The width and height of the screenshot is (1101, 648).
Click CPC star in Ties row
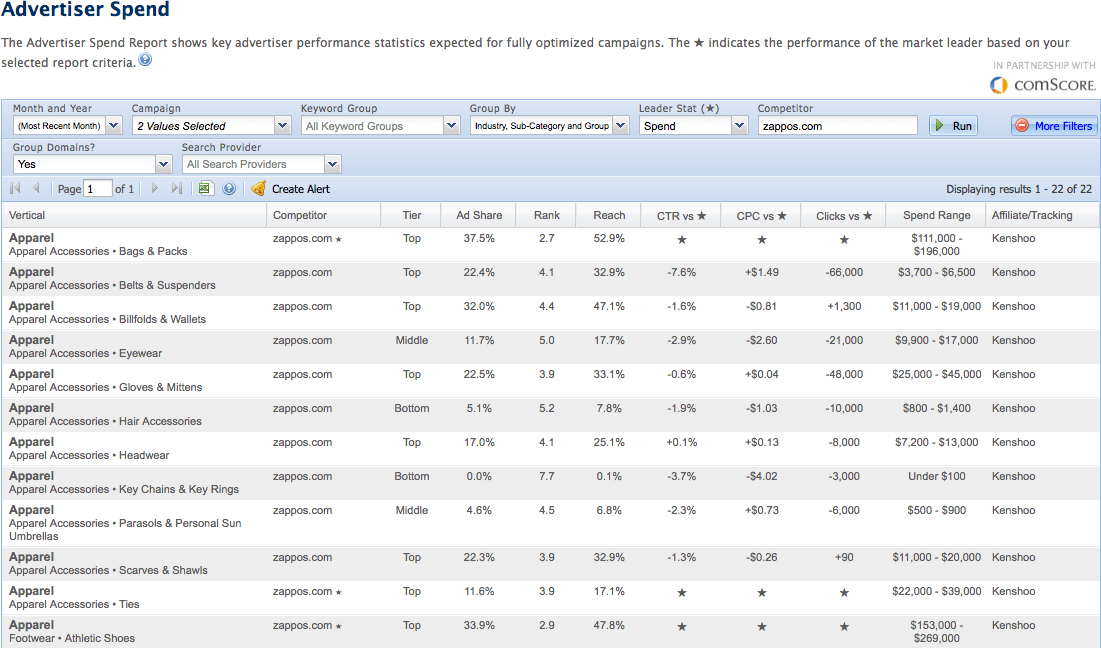[761, 593]
